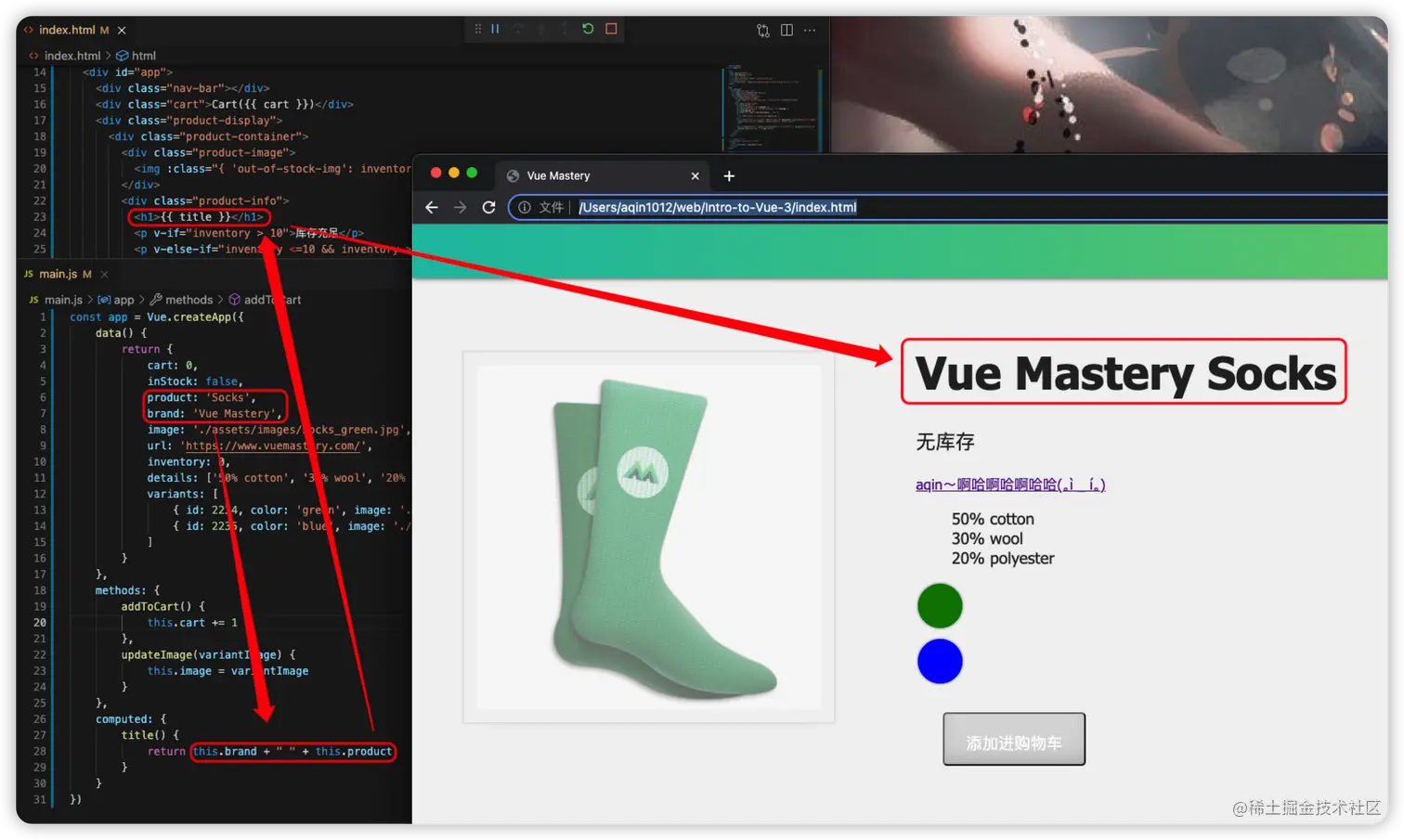Click the nav-bar div line in index.html

(x=182, y=88)
